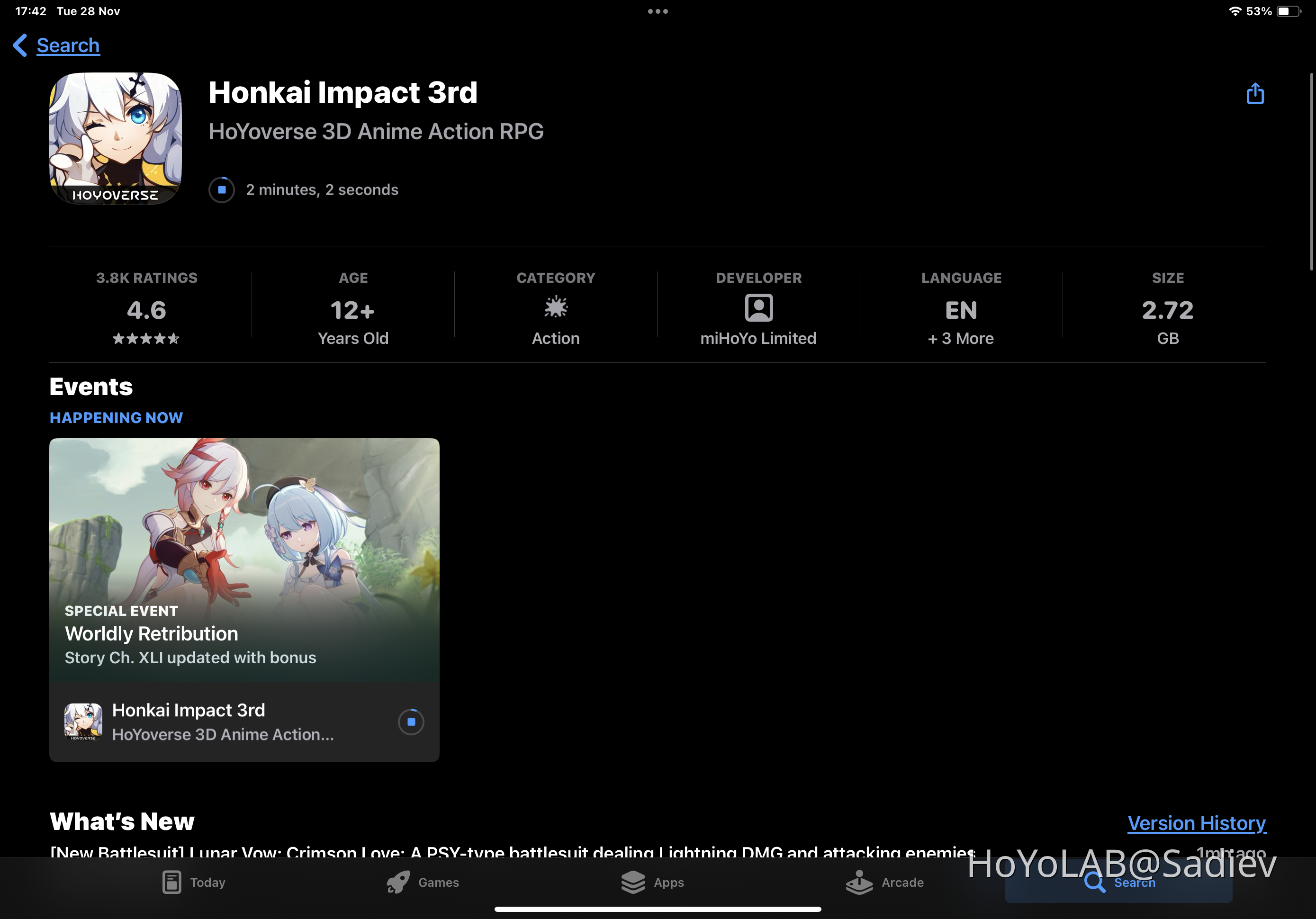Tap the share icon at top right
Viewport: 1316px width, 919px height.
pos(1255,93)
